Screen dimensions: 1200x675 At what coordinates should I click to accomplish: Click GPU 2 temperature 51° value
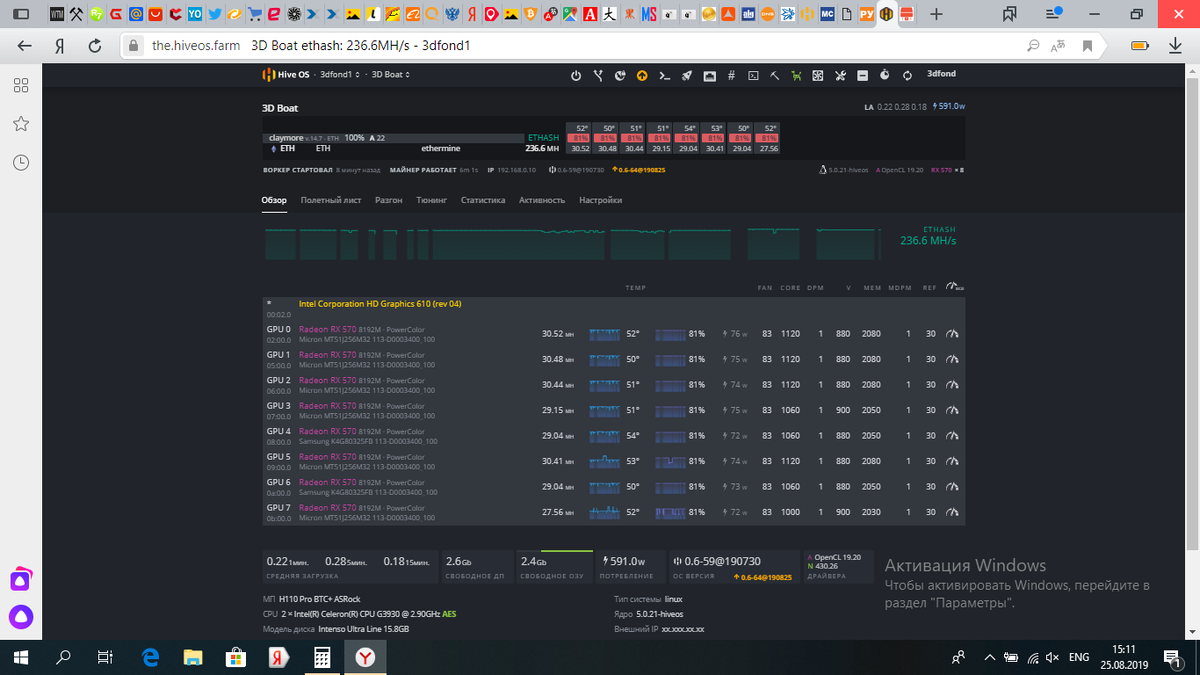click(x=633, y=385)
